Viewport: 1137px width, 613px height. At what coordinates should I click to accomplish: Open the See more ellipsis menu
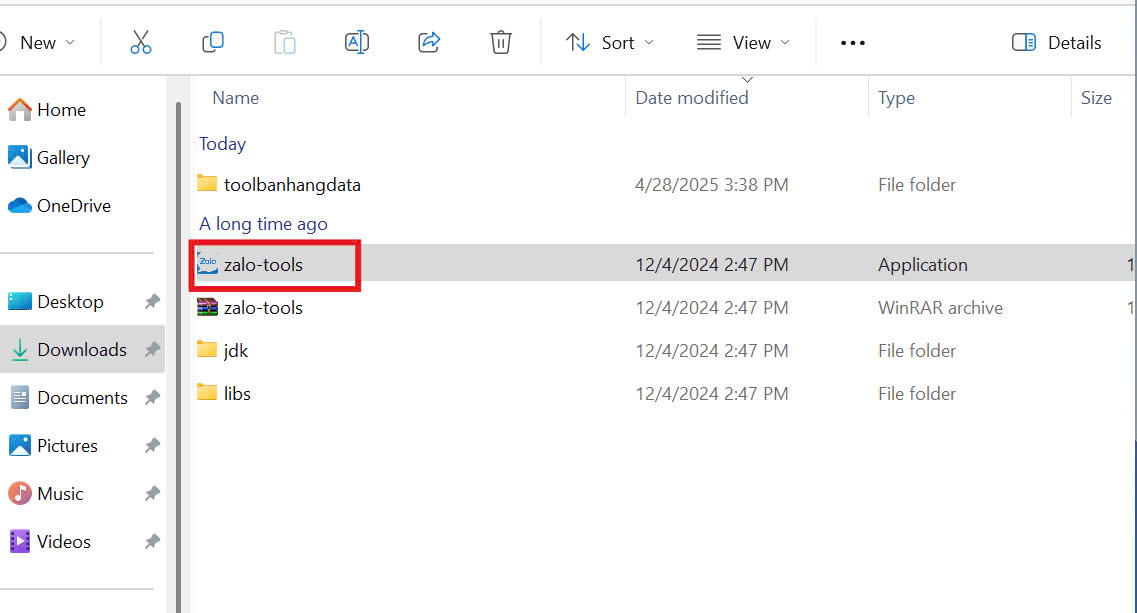853,43
